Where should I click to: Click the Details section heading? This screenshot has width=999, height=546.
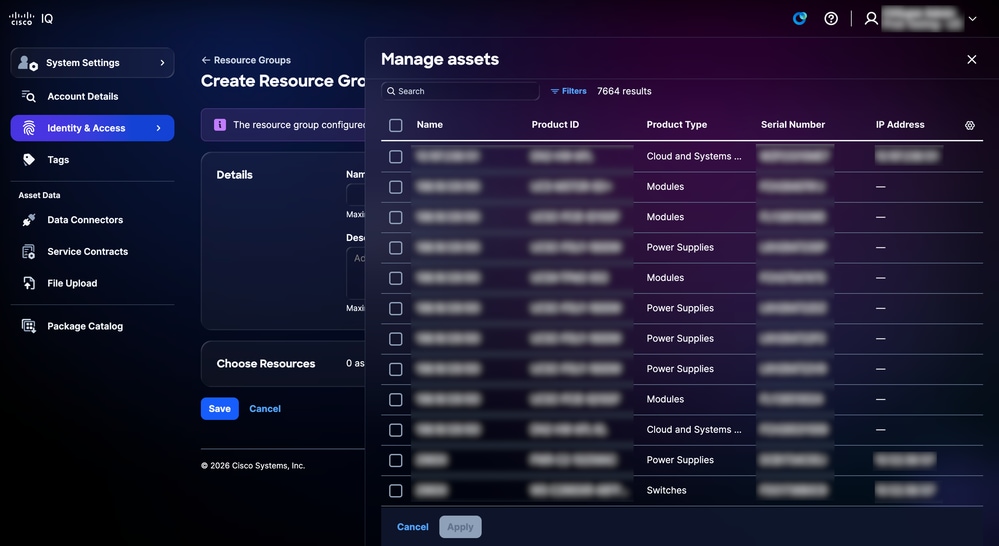coord(234,175)
